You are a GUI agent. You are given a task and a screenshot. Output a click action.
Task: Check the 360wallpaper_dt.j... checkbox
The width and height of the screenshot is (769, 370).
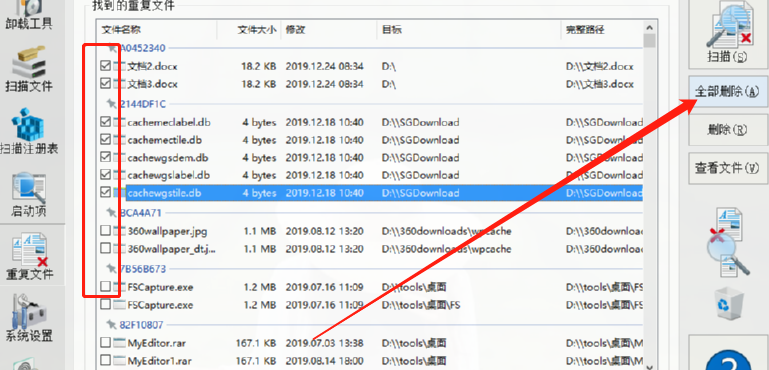coord(105,248)
